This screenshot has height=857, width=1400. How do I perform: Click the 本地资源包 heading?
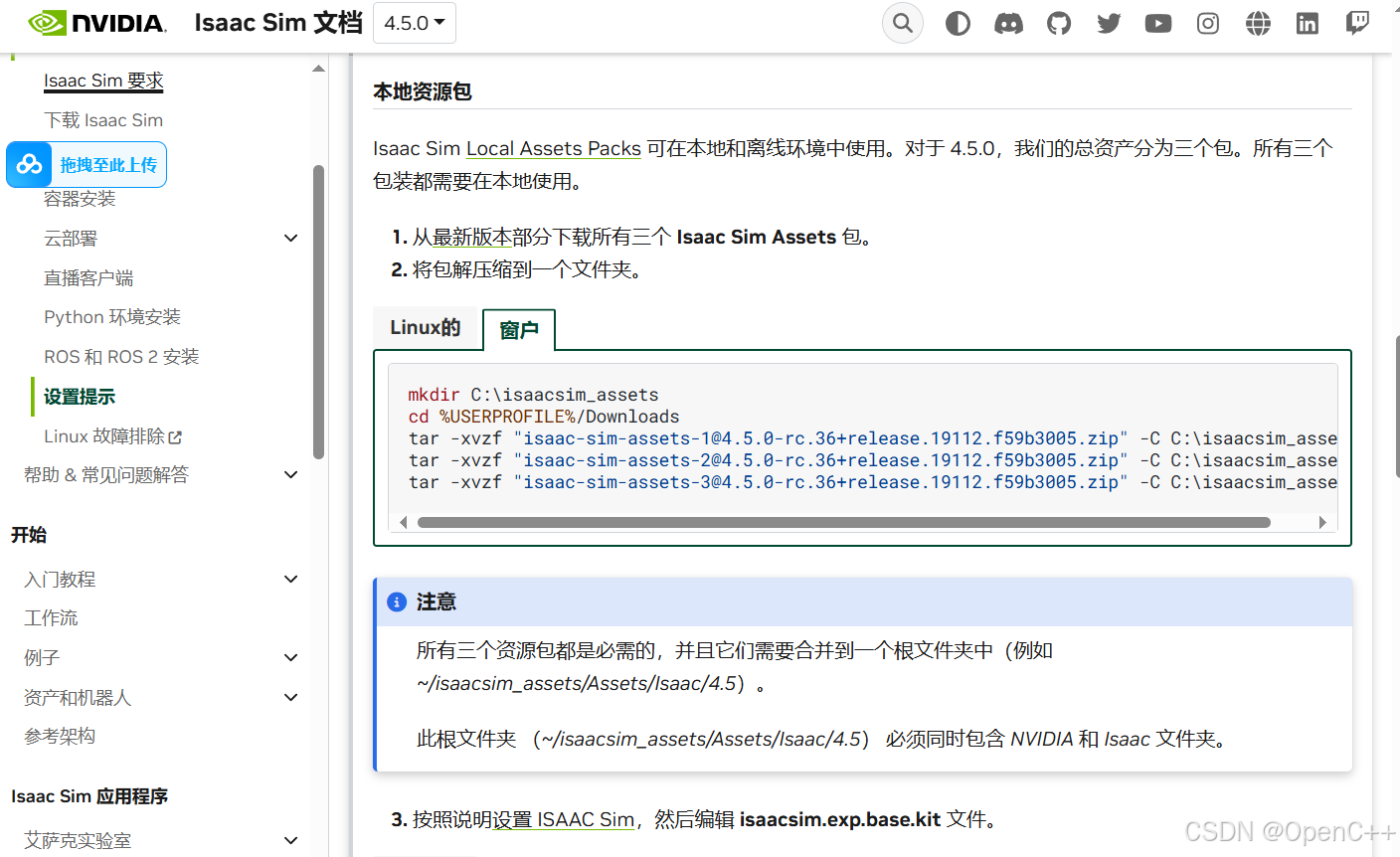423,91
